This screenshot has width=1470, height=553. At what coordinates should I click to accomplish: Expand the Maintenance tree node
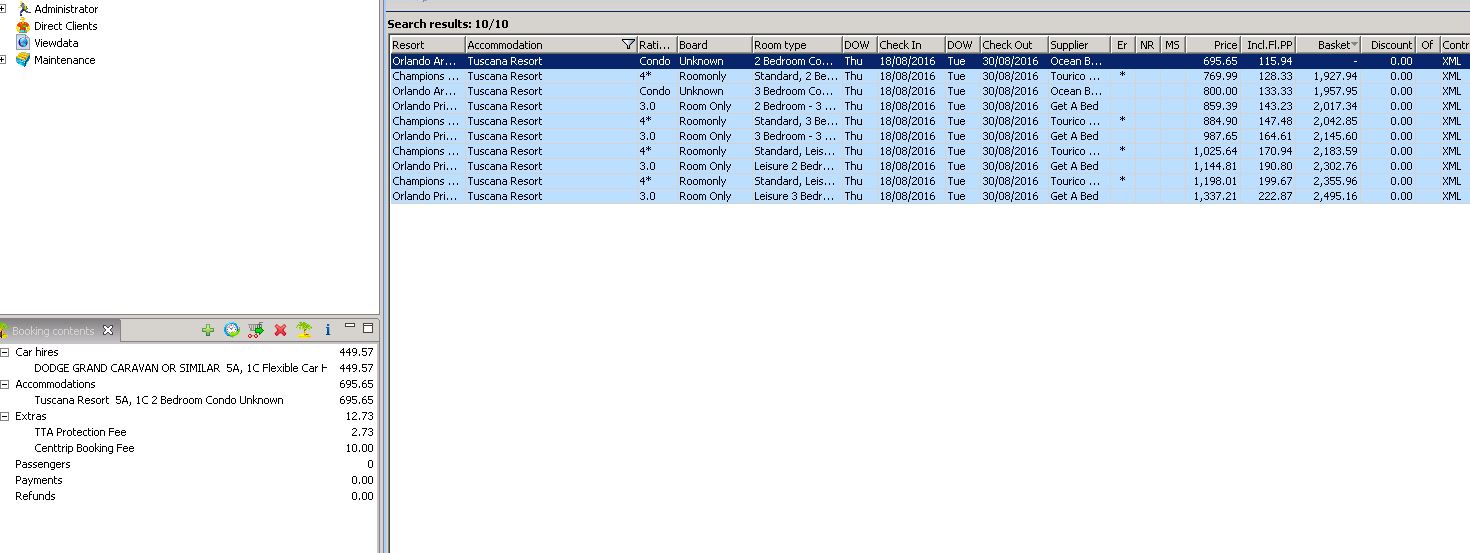[3, 60]
